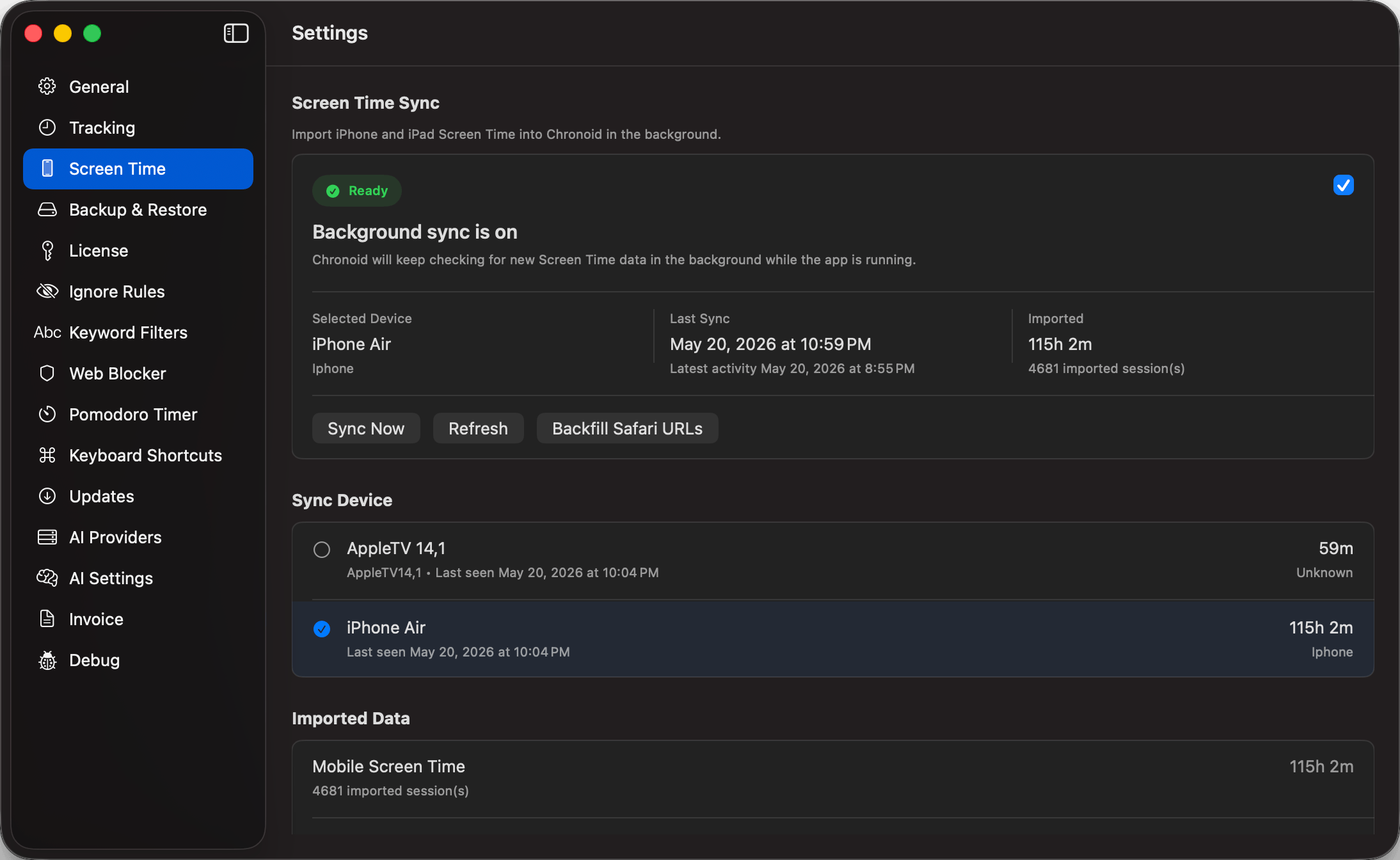Screen dimensions: 1400x860
Task: Click the Backup & Restore drive icon
Action: (47, 209)
